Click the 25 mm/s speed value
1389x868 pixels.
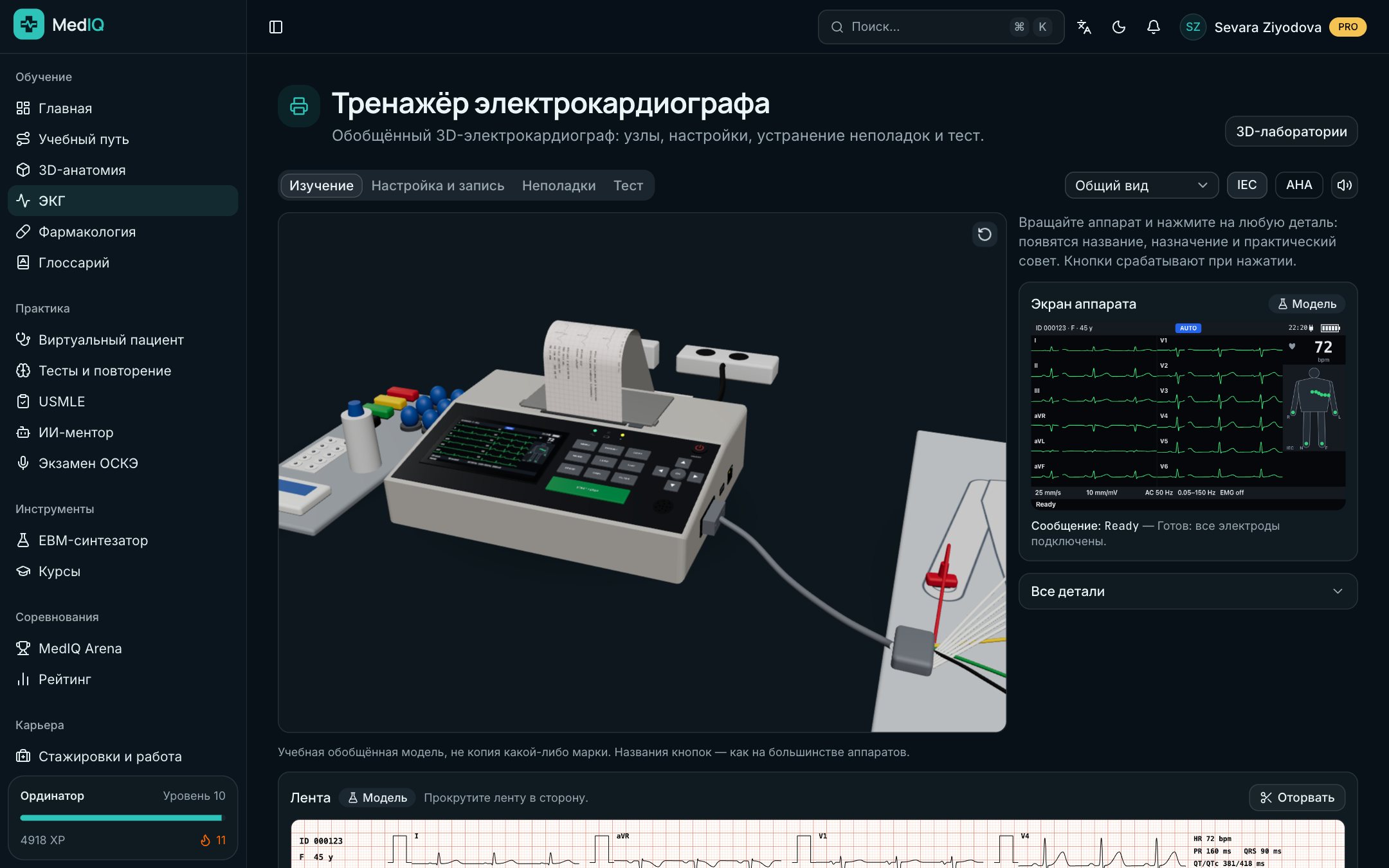tap(1048, 493)
